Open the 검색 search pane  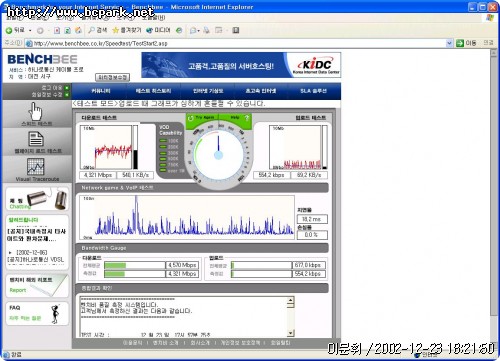click(97, 30)
